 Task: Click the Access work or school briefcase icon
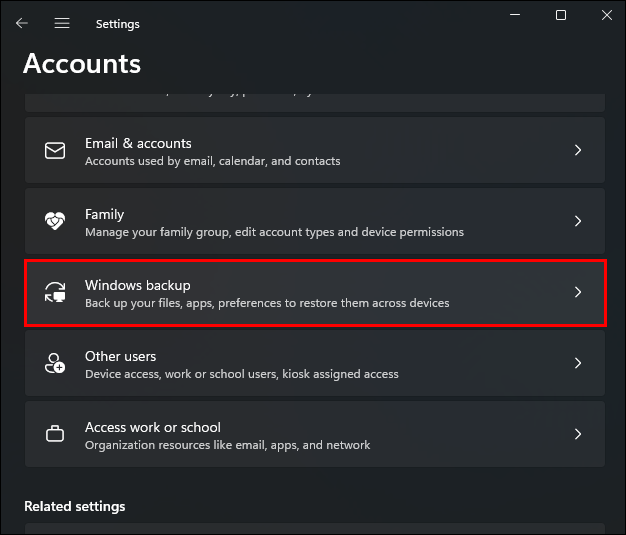pos(55,435)
